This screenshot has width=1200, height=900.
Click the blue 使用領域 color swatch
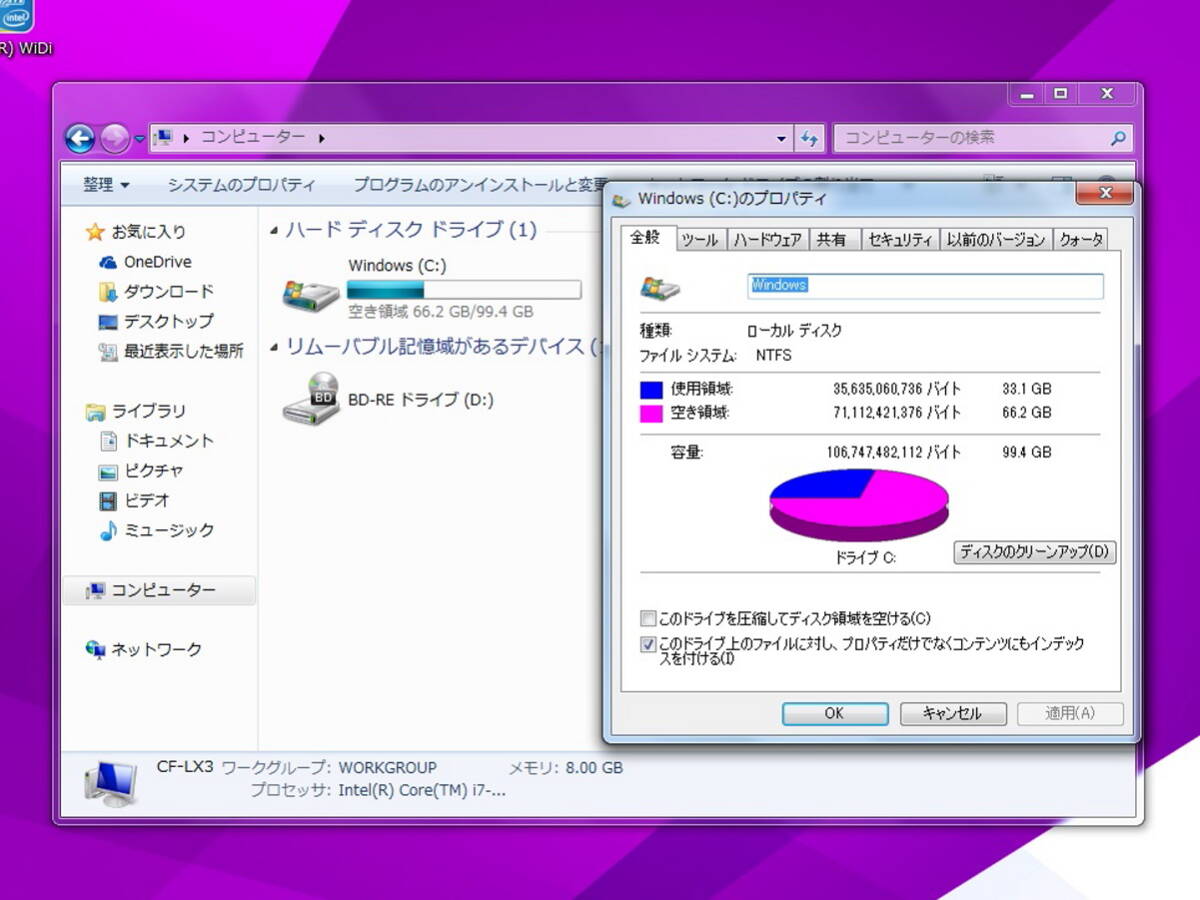pos(652,390)
